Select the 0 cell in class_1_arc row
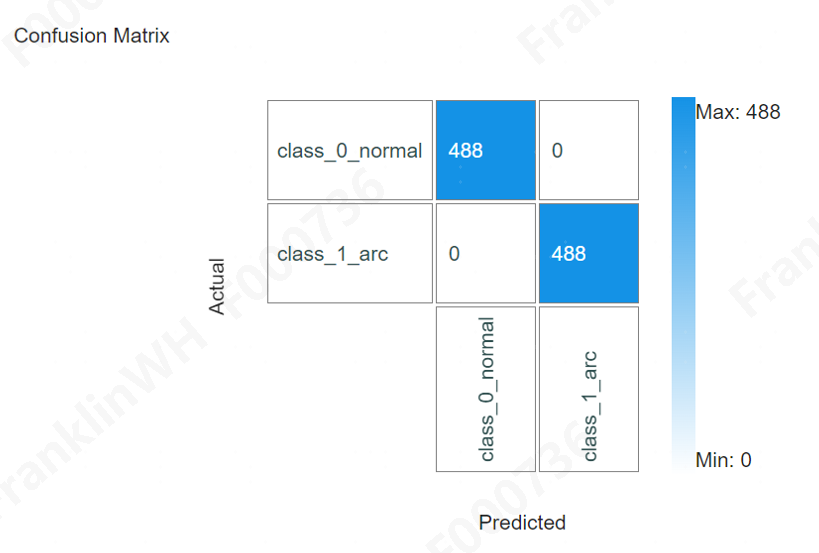 tap(486, 253)
